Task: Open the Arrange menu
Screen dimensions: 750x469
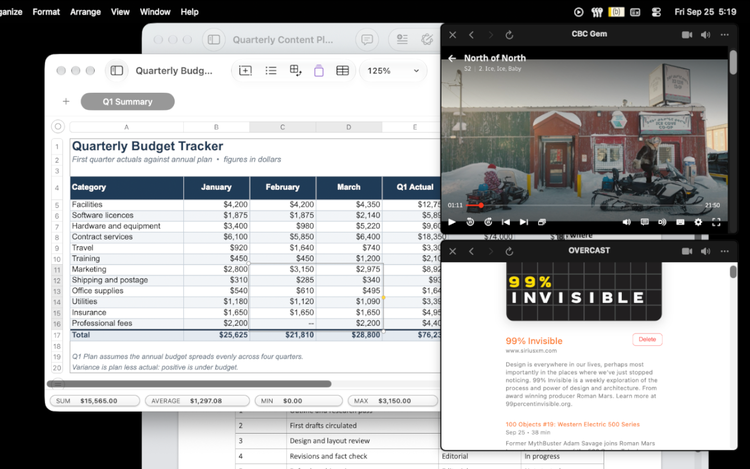Action: tap(85, 12)
